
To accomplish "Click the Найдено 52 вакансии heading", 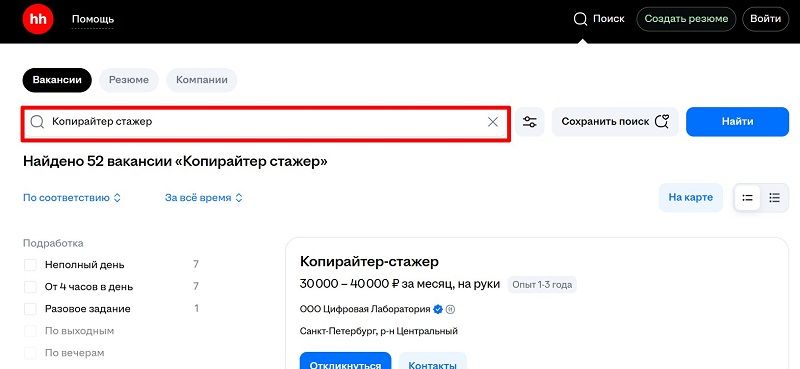I will (x=176, y=162).
